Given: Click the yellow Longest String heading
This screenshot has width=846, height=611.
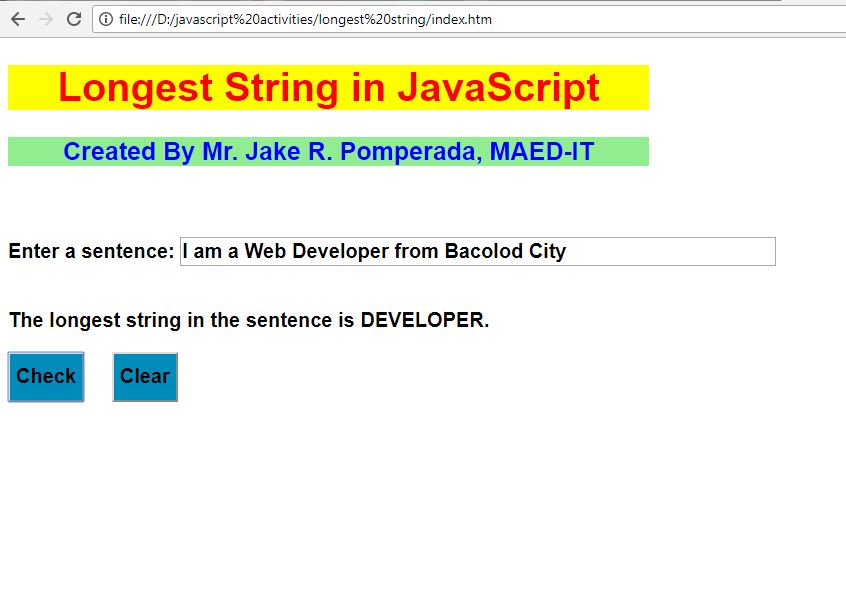Looking at the screenshot, I should pyautogui.click(x=328, y=88).
